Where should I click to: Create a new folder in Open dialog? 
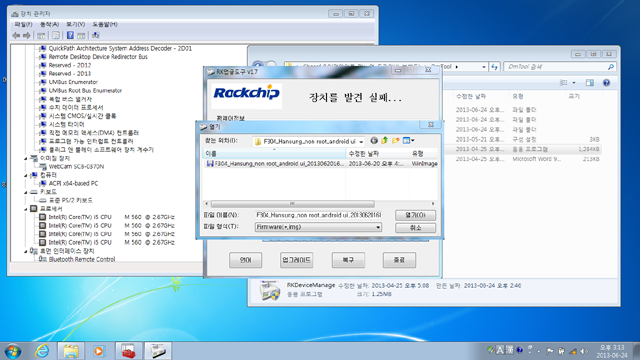pyautogui.click(x=396, y=140)
